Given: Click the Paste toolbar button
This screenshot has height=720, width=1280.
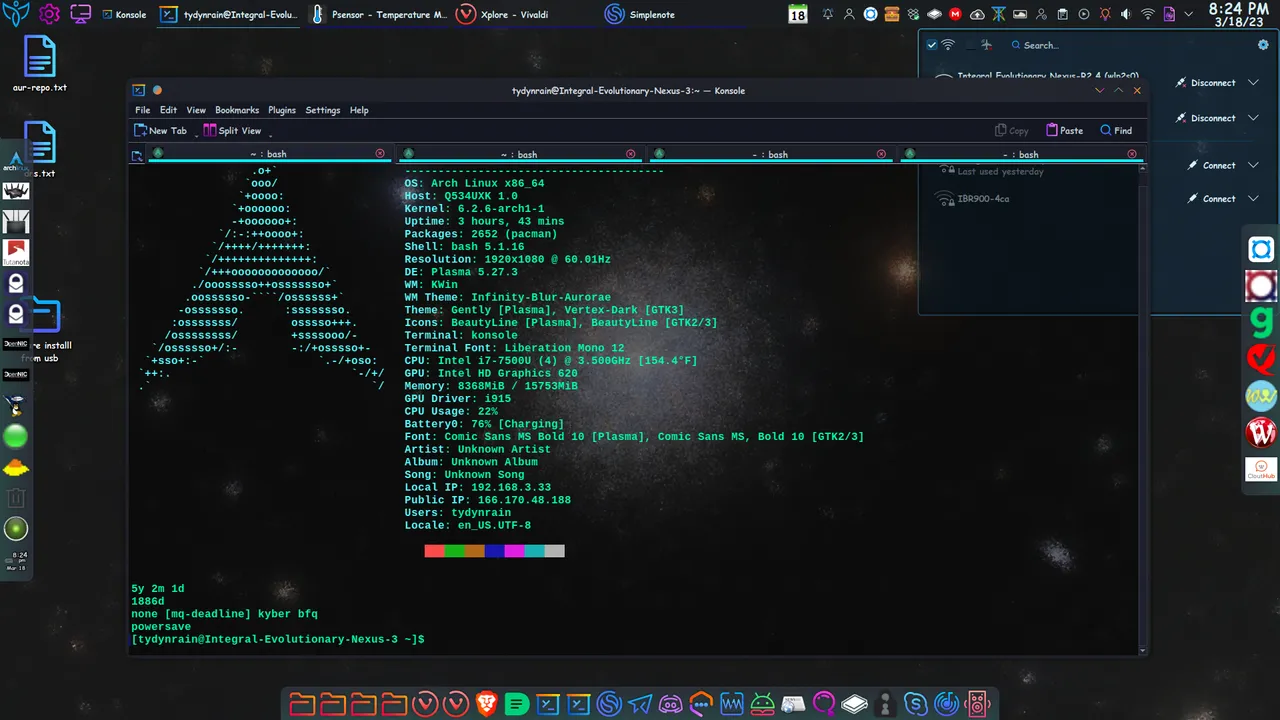Looking at the screenshot, I should coord(1065,130).
